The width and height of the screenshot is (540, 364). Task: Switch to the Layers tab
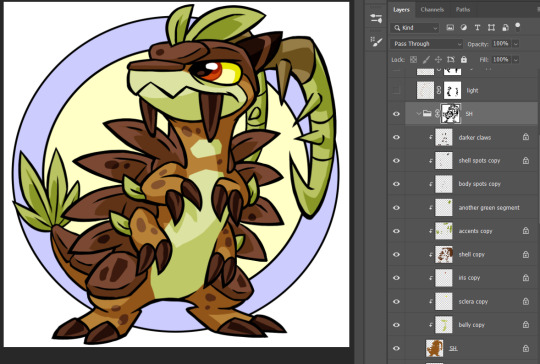pos(401,10)
